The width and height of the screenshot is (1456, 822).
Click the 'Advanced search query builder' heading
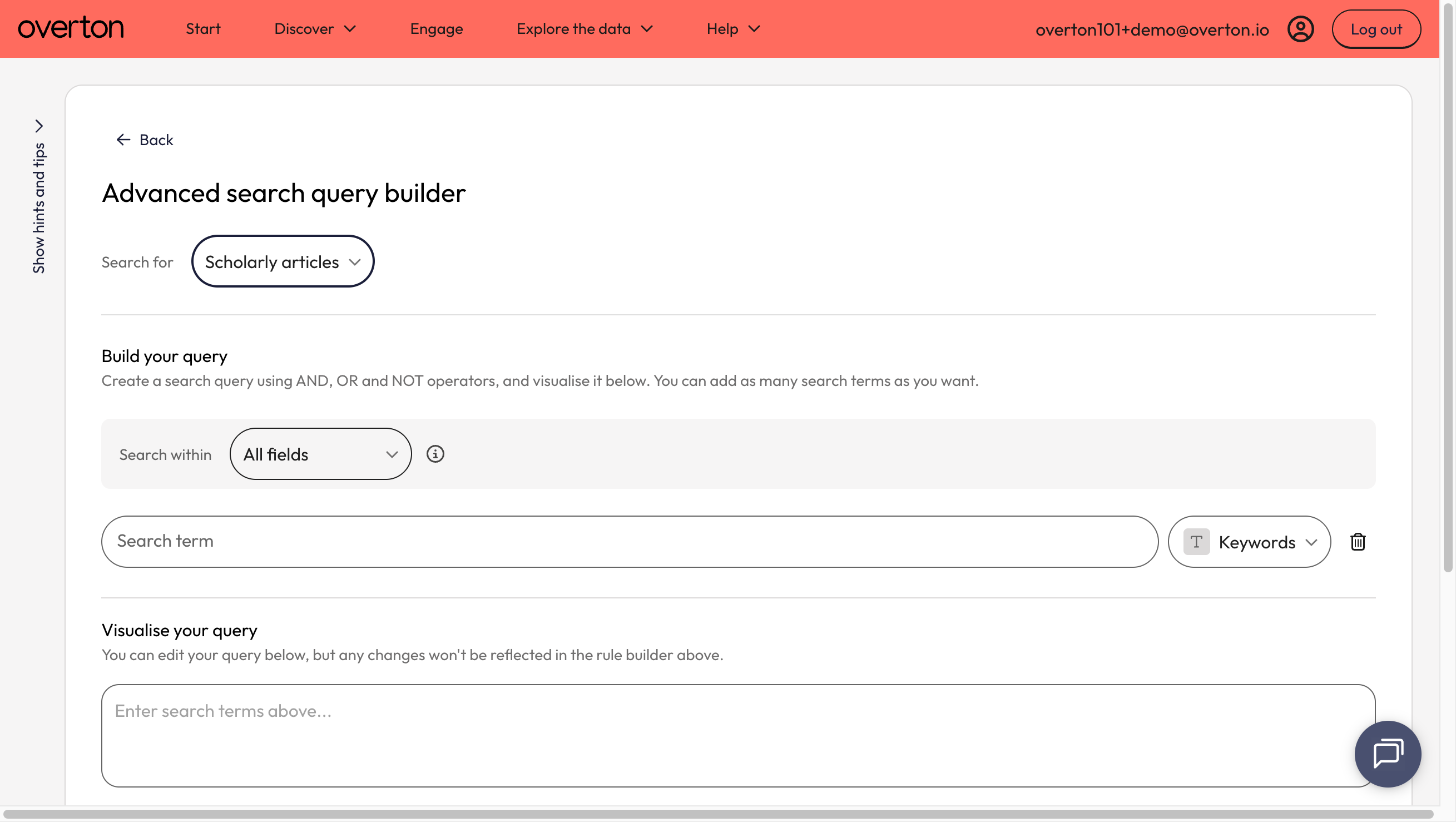click(x=283, y=194)
